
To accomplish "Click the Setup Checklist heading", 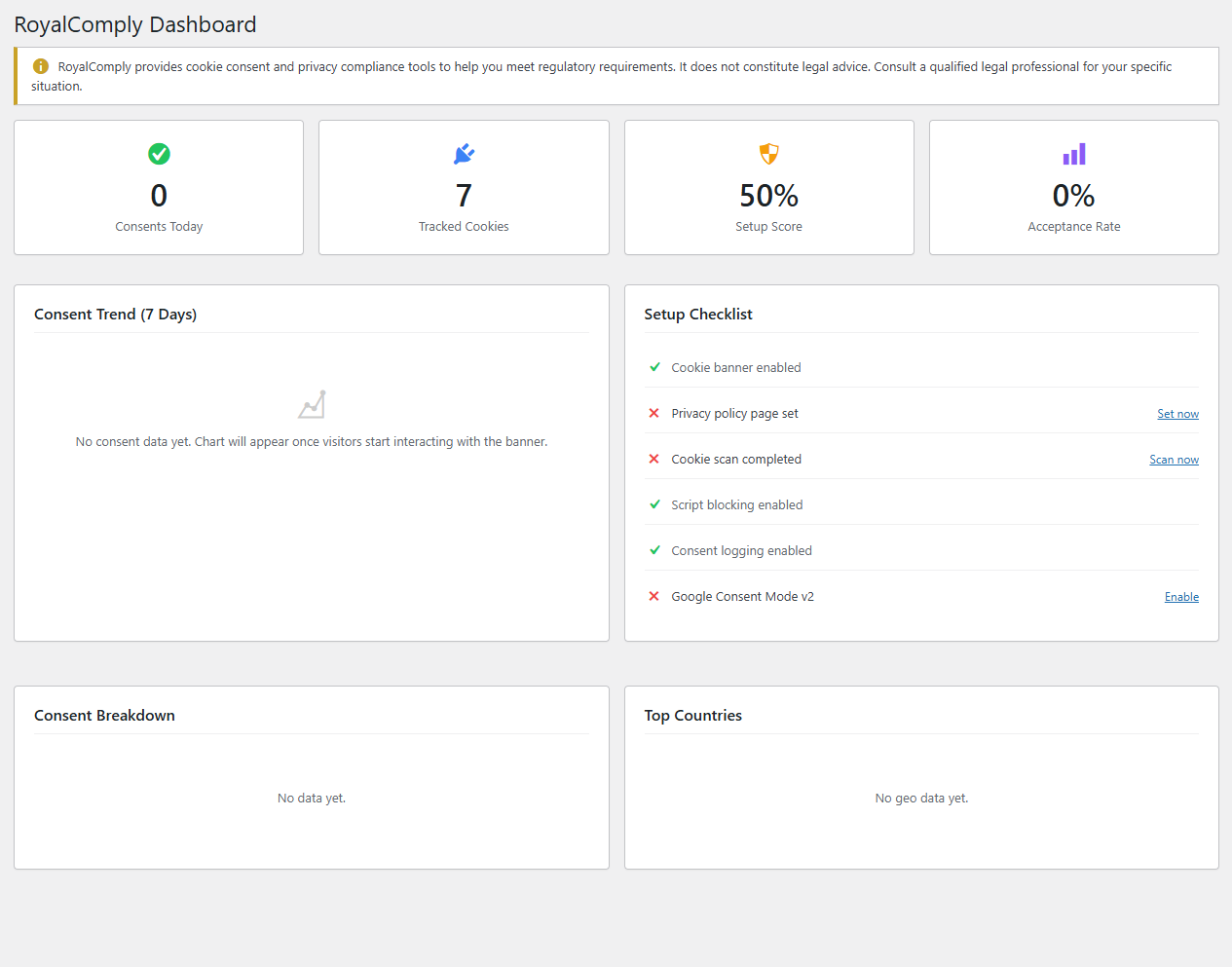I will click(x=698, y=315).
